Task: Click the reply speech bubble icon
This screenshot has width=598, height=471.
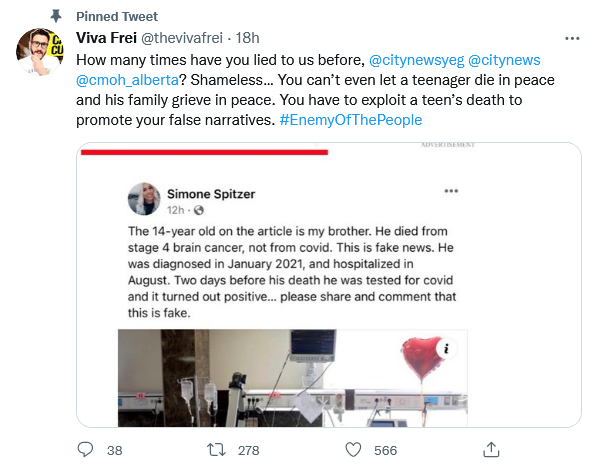Action: pos(85,450)
